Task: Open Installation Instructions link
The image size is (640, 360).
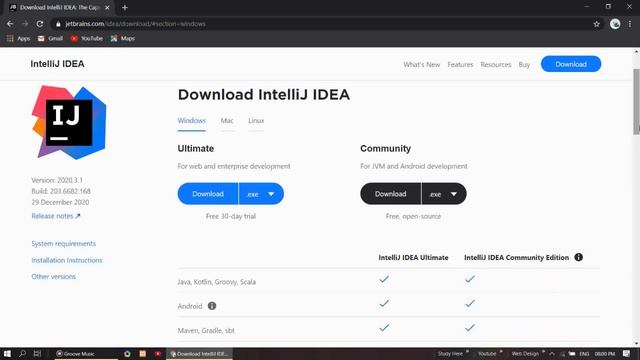Action: 67,260
